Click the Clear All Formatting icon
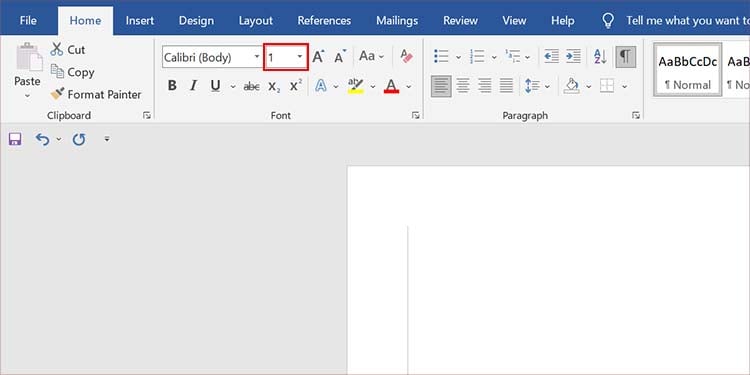Image resolution: width=750 pixels, height=375 pixels. click(x=406, y=57)
